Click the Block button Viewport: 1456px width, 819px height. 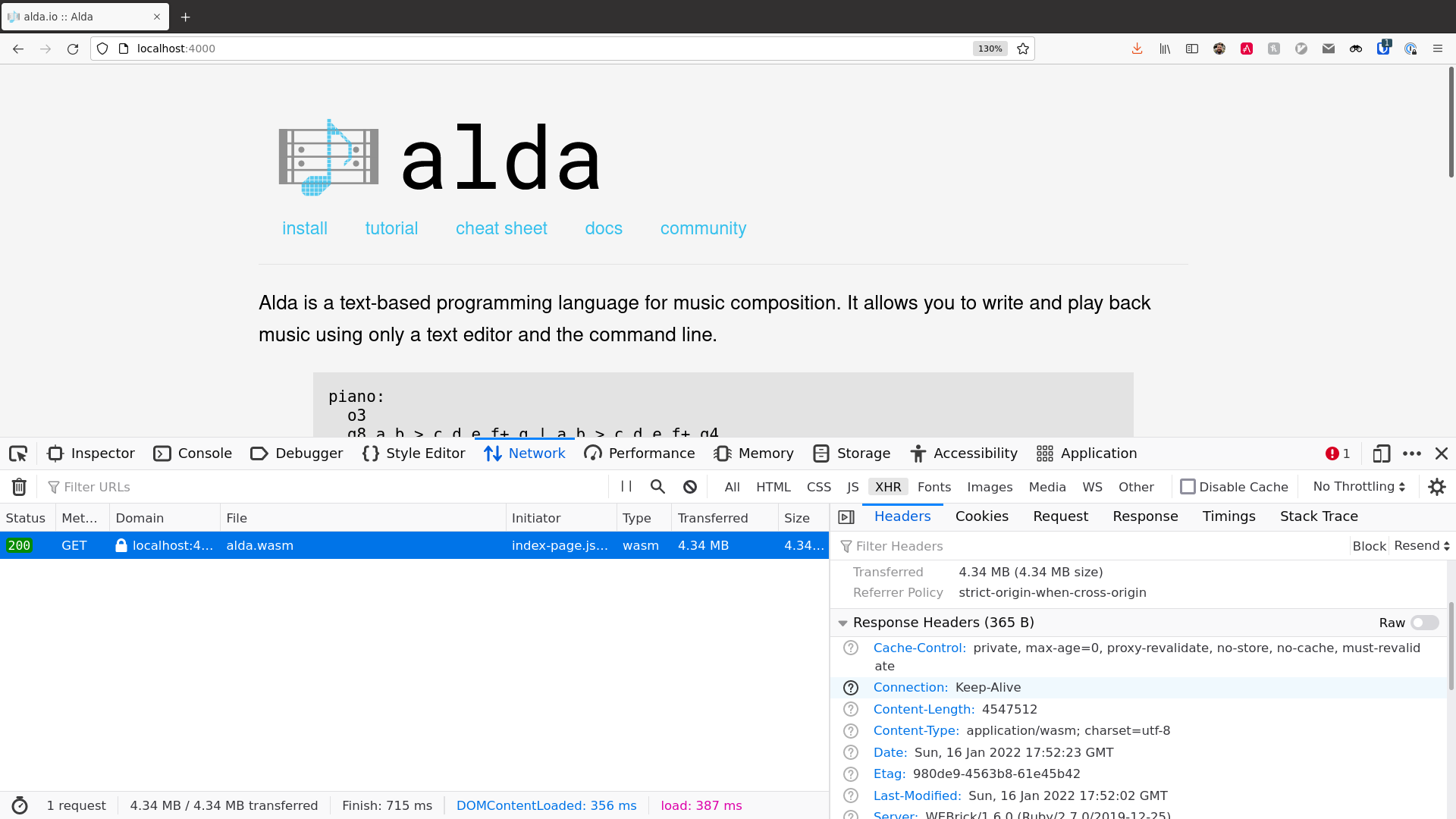1369,546
